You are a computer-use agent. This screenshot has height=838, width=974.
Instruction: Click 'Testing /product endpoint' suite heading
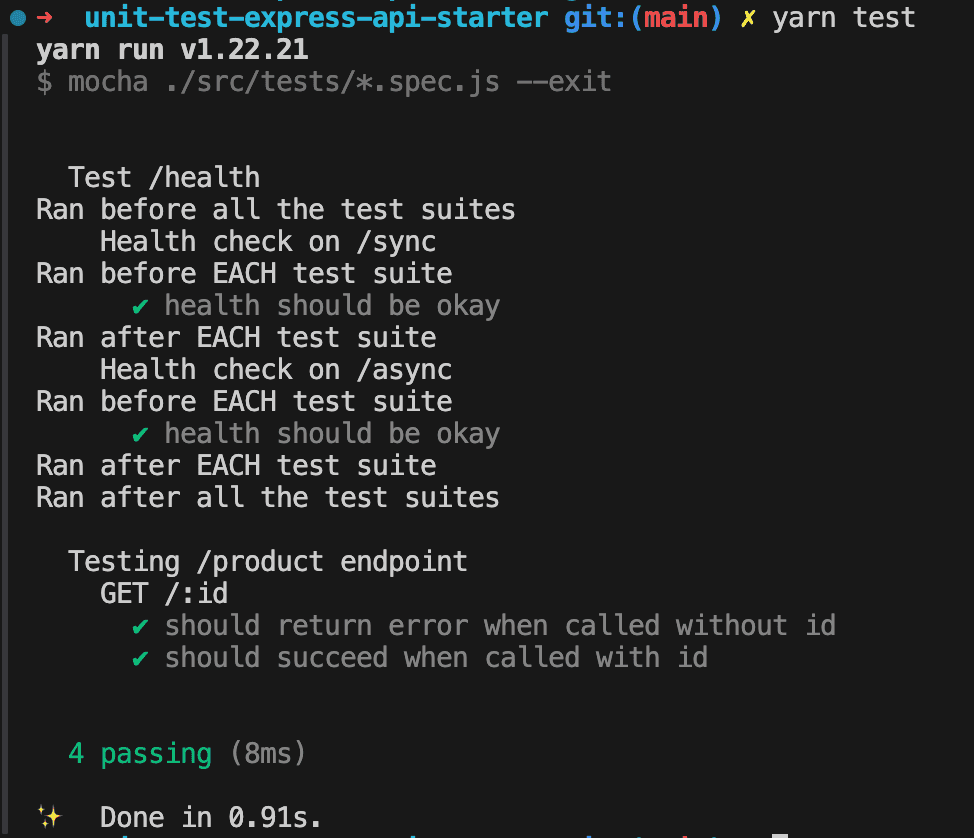coord(268,562)
